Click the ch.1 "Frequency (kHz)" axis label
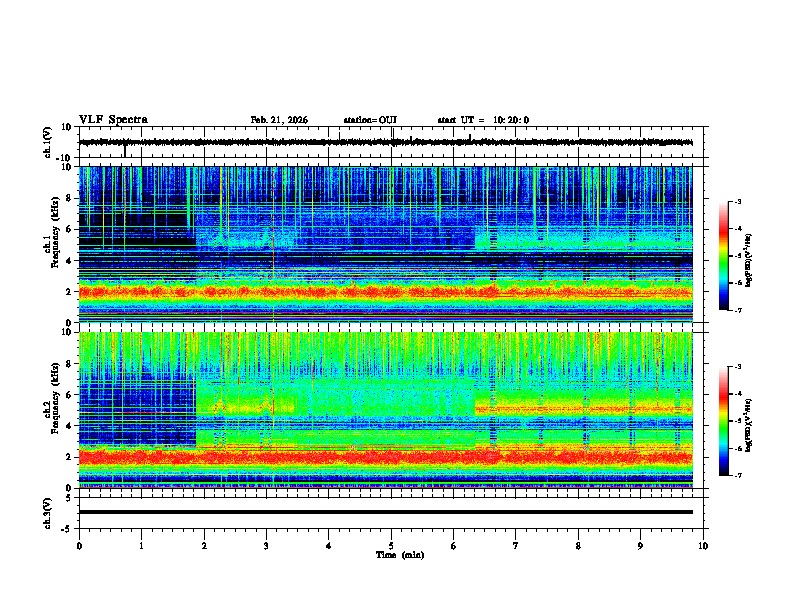The image size is (792, 612). tap(56, 232)
